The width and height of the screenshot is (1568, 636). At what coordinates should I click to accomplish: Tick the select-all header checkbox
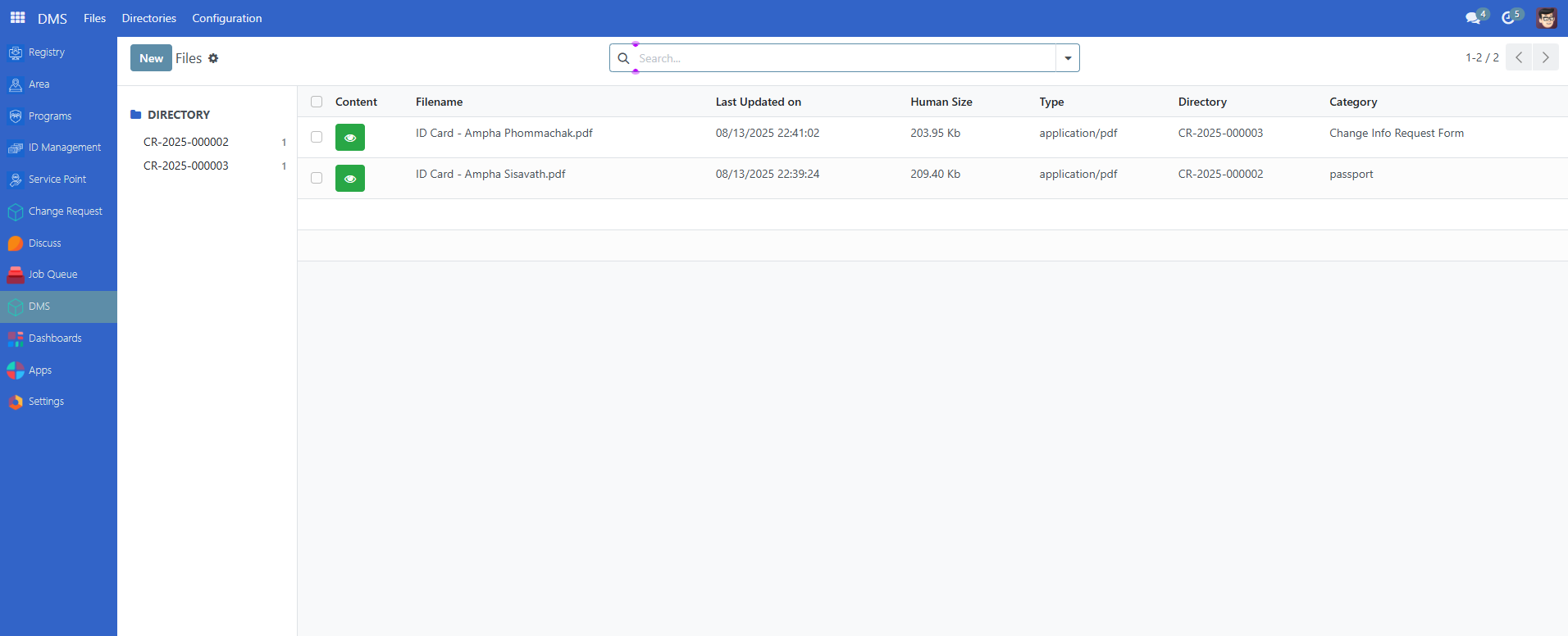pyautogui.click(x=317, y=102)
